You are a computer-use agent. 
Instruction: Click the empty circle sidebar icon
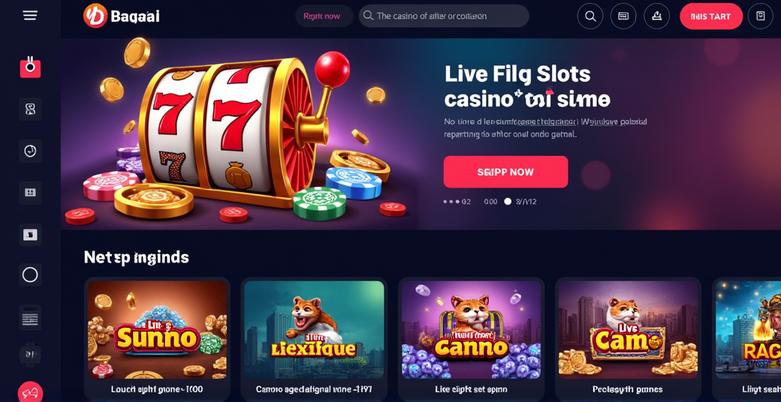point(30,274)
